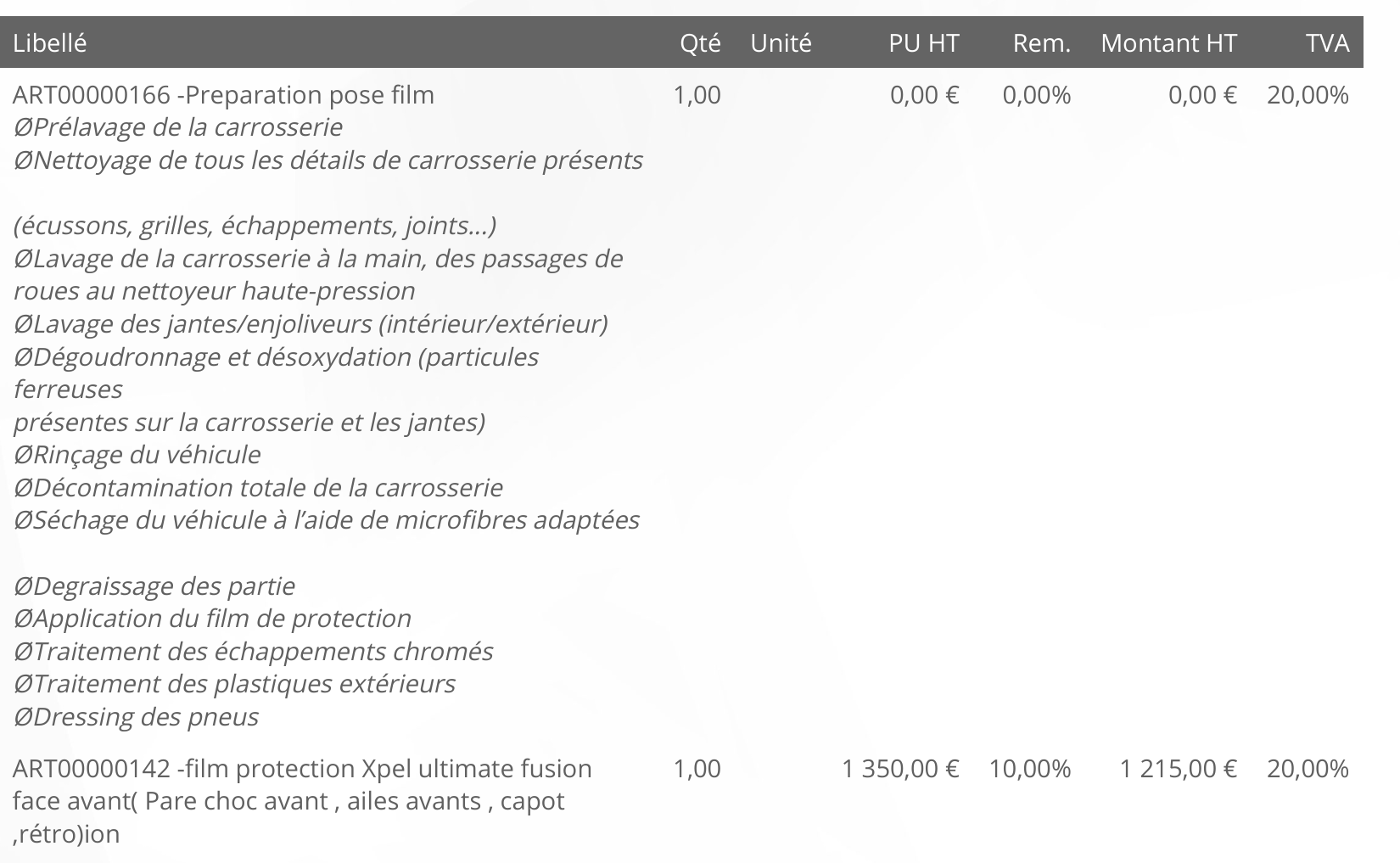Select the Montant HT column header
This screenshot has width=1400, height=863.
(x=1168, y=42)
